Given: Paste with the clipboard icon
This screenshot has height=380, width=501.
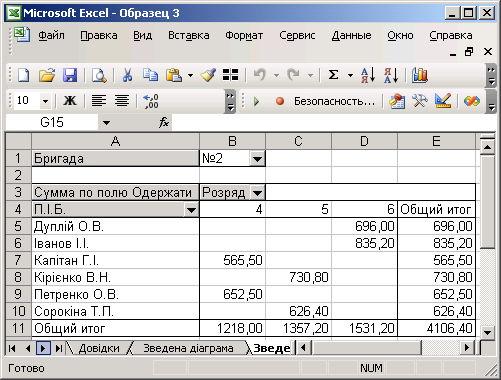Looking at the screenshot, I should pos(174,75).
